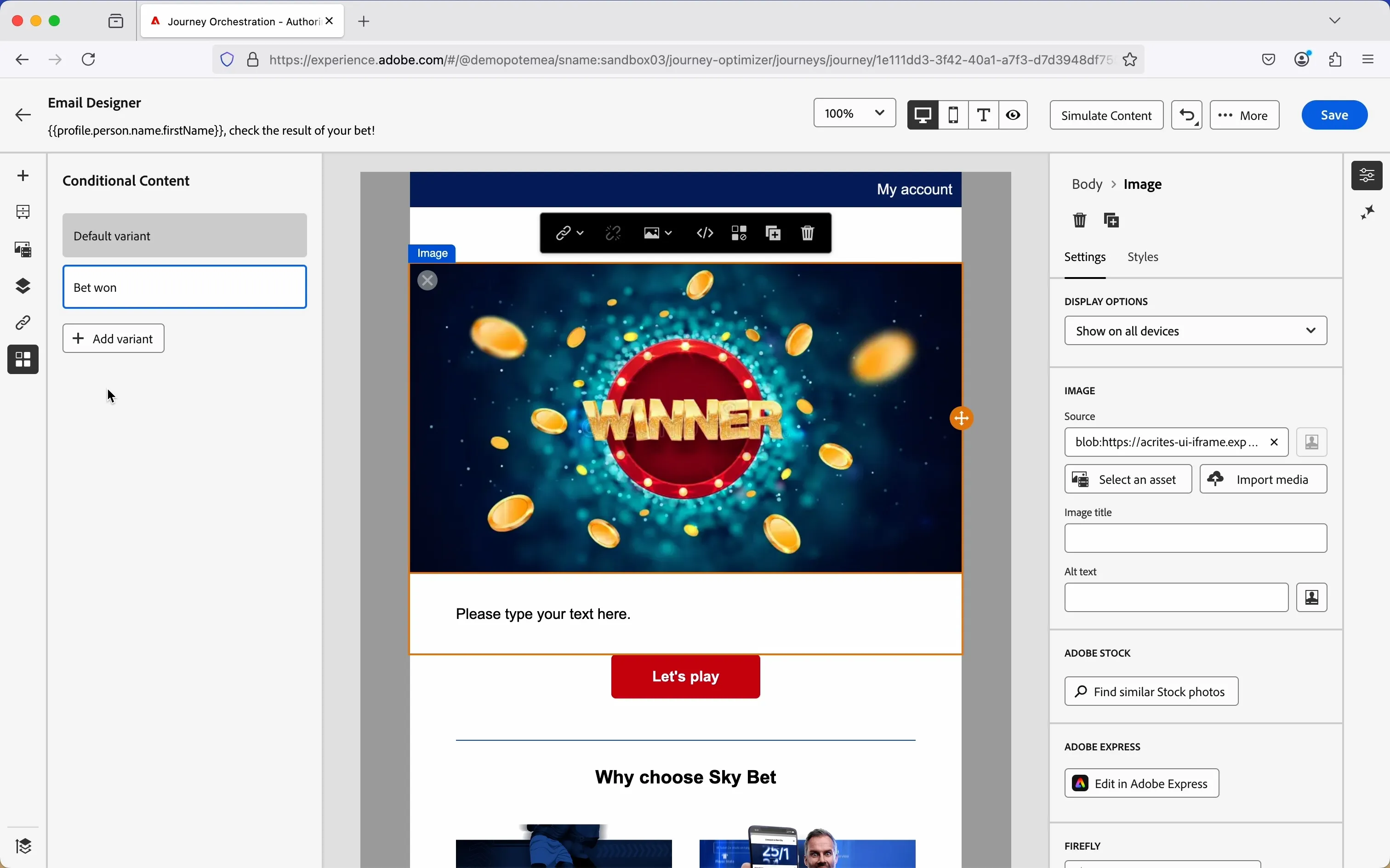Switch to desktop view mode

point(923,115)
